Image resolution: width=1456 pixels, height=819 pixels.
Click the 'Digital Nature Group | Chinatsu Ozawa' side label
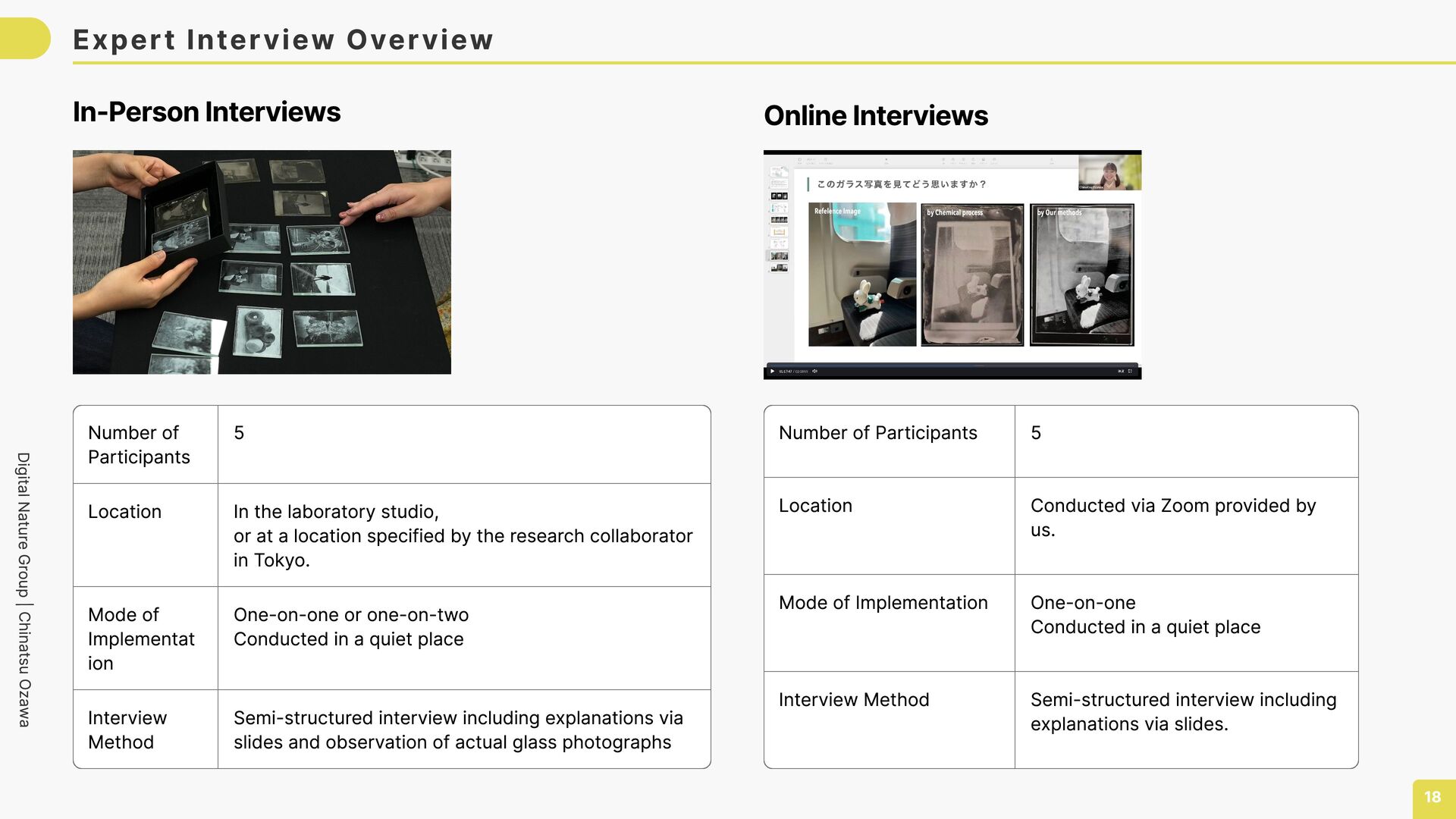(24, 590)
